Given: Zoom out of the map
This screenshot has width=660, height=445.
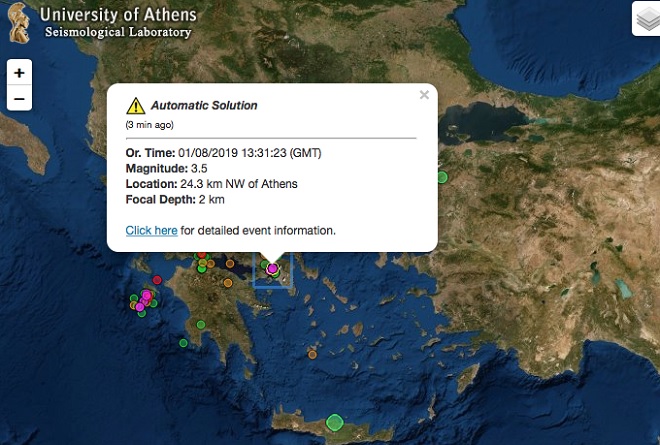Looking at the screenshot, I should coord(19,98).
